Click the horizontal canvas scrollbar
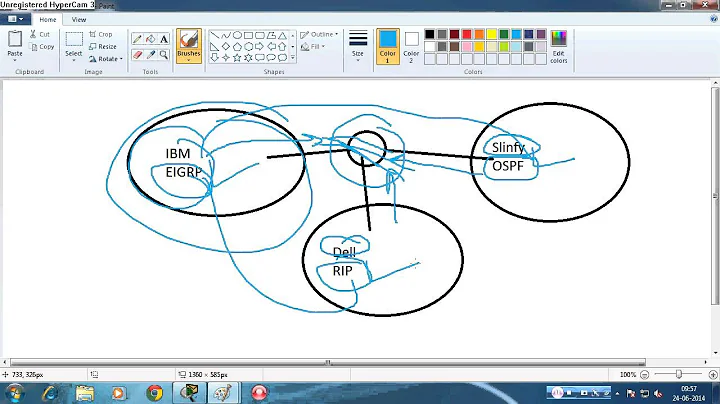This screenshot has height=404, width=720. (x=328, y=362)
